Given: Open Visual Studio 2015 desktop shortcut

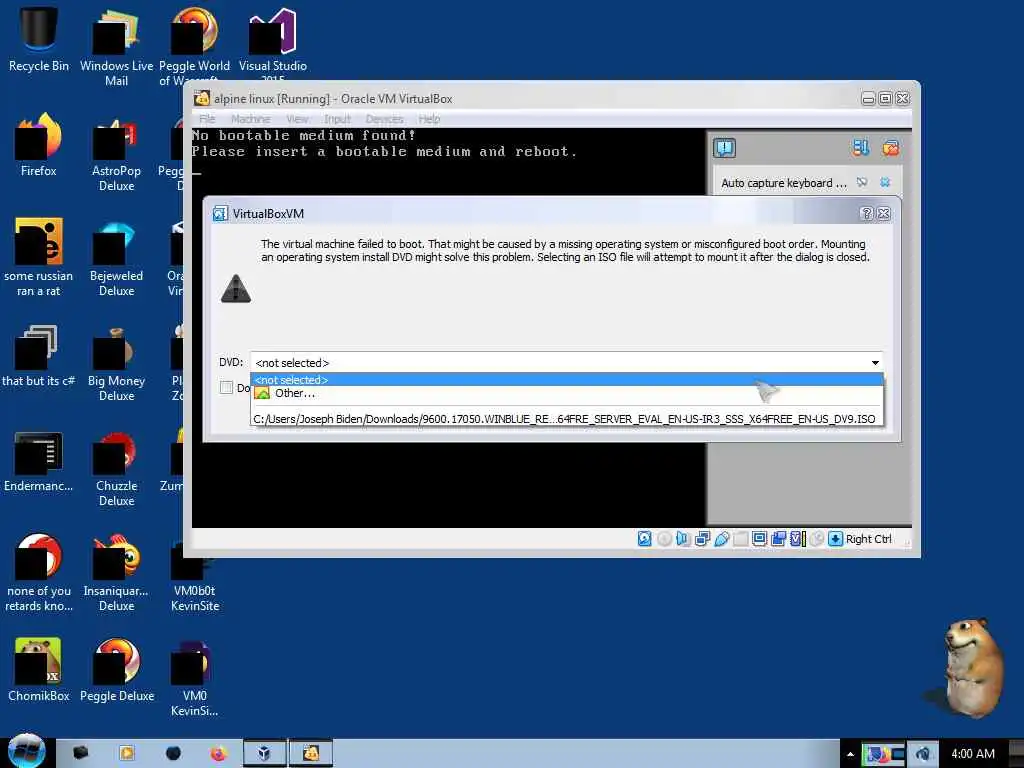Looking at the screenshot, I should [x=272, y=42].
